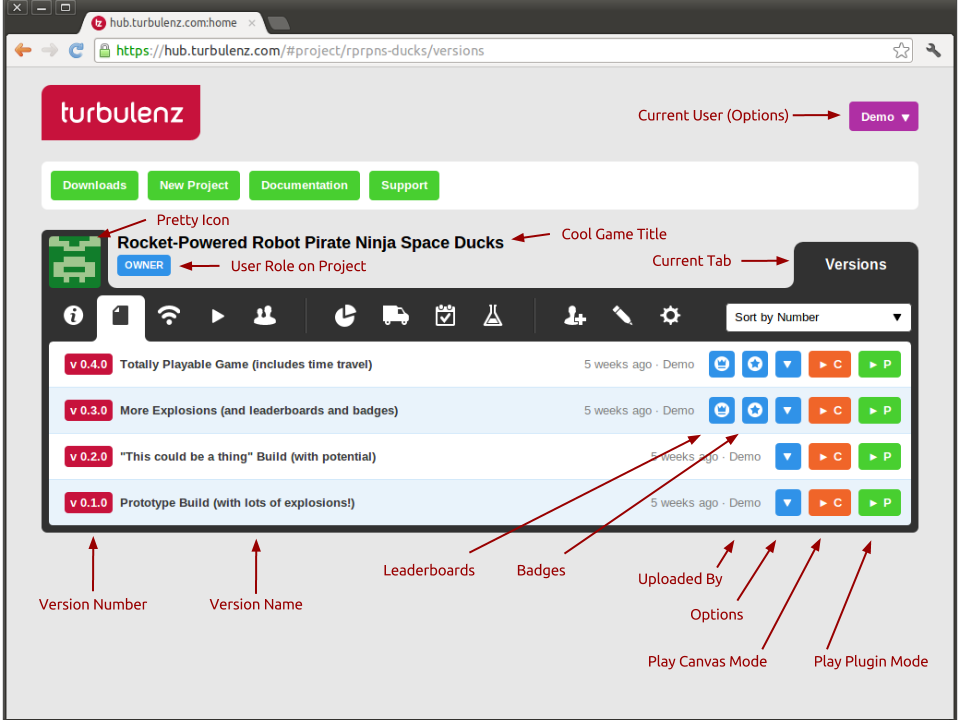960x720 pixels.
Task: Open badges for version 0.4.0
Action: pos(755,364)
